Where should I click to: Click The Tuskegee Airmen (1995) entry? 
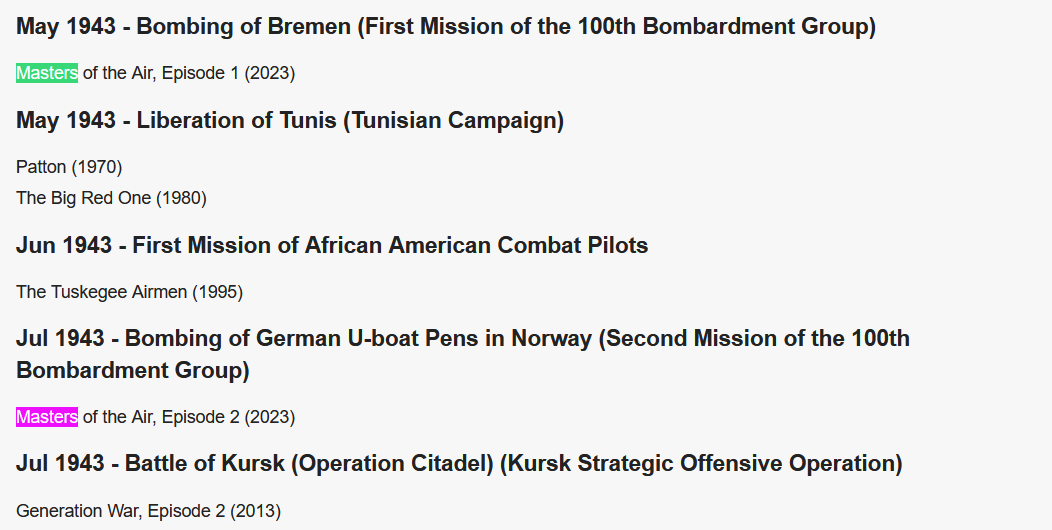point(129,292)
